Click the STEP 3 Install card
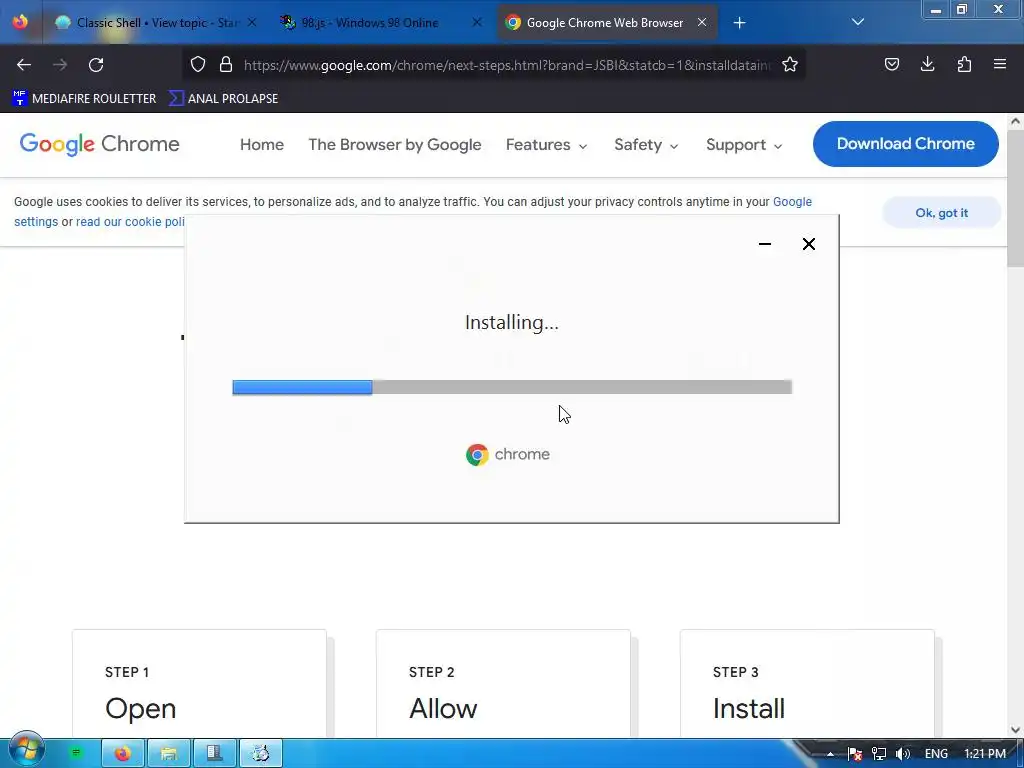Screen dimensions: 1024x768 pyautogui.click(x=807, y=684)
